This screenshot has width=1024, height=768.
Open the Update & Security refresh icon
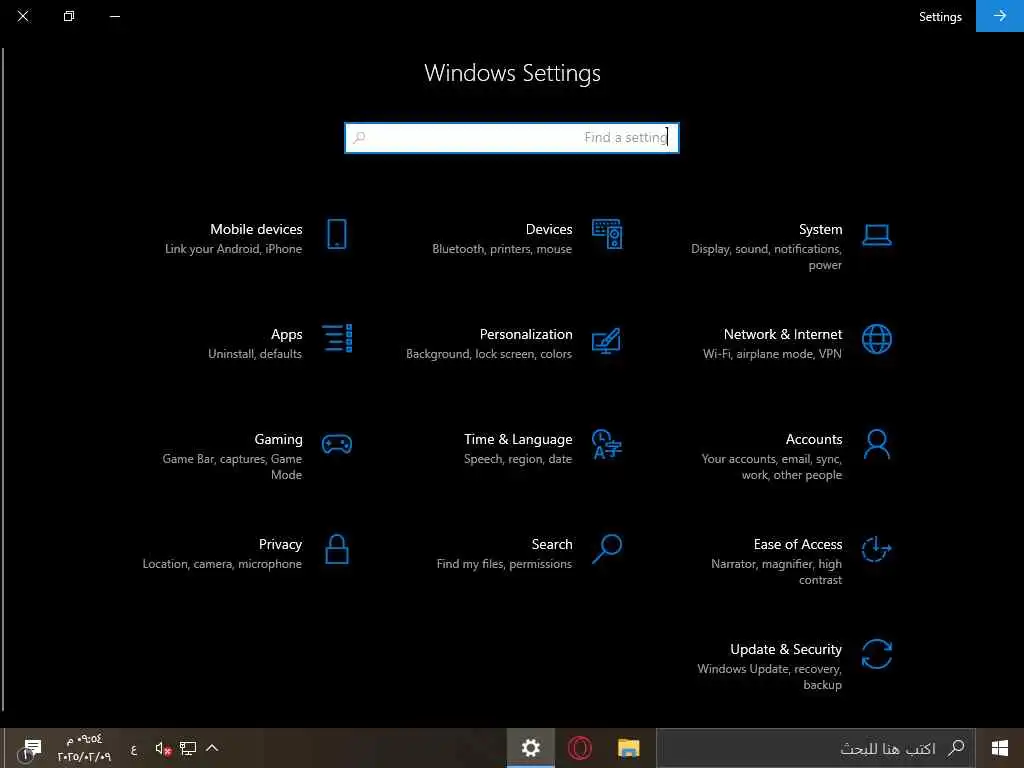[876, 654]
